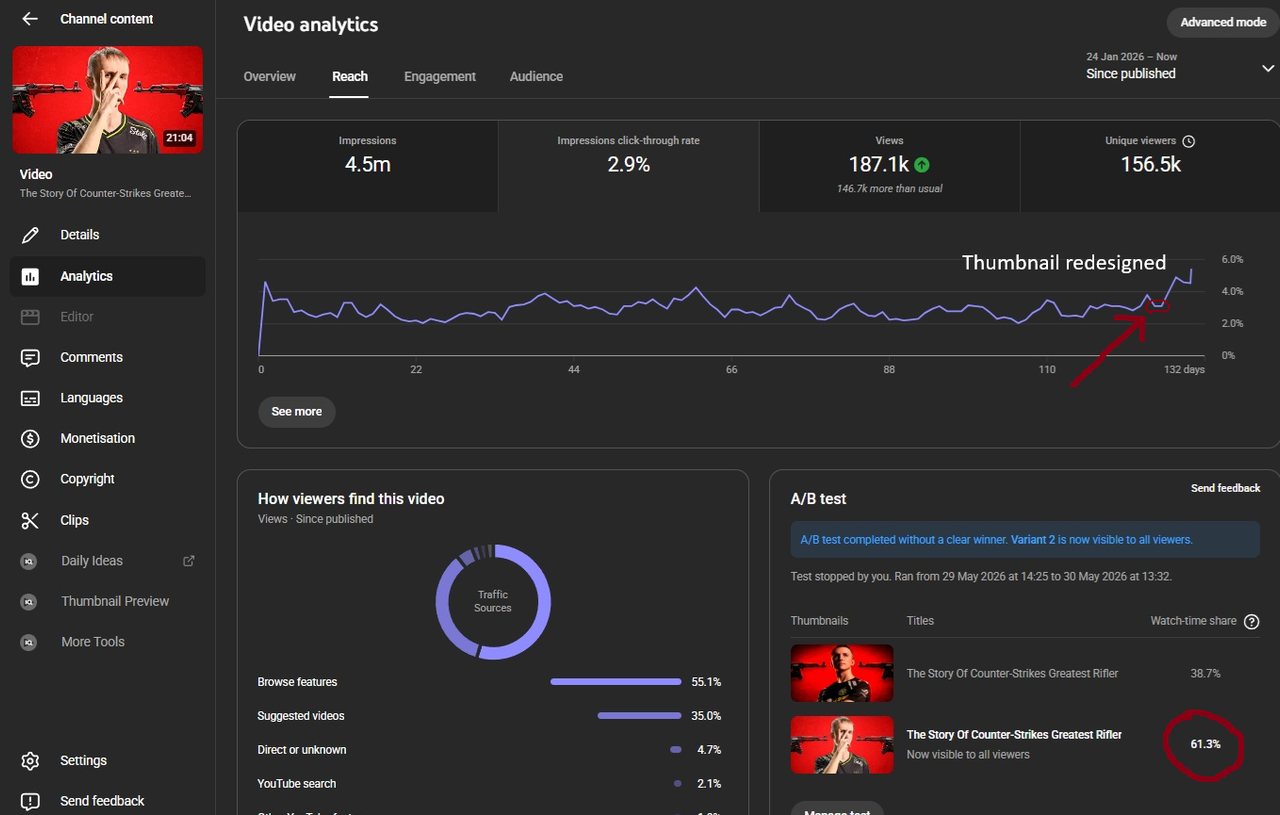Image resolution: width=1280 pixels, height=815 pixels.
Task: Click the How viewers find this video heading
Action: point(351,499)
